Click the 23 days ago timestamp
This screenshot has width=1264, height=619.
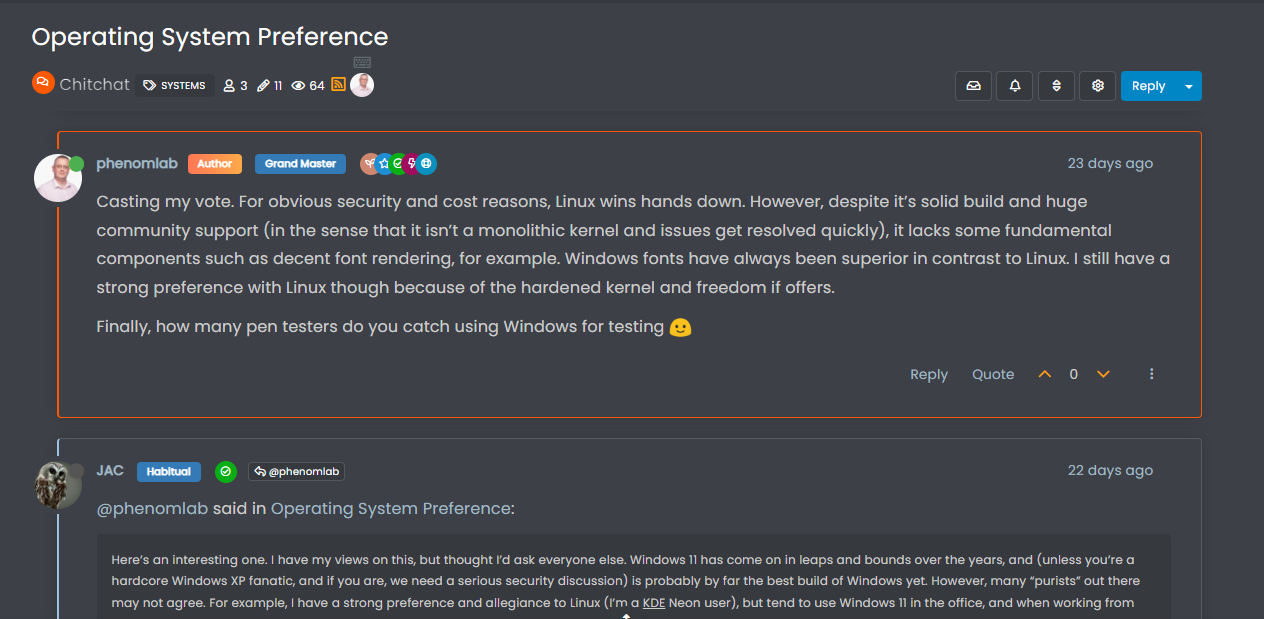pyautogui.click(x=1110, y=163)
